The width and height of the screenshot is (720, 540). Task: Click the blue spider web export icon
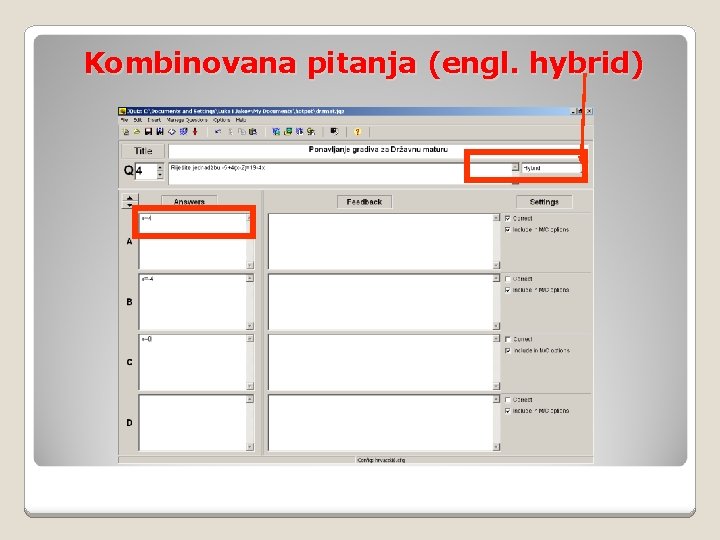pyautogui.click(x=184, y=132)
